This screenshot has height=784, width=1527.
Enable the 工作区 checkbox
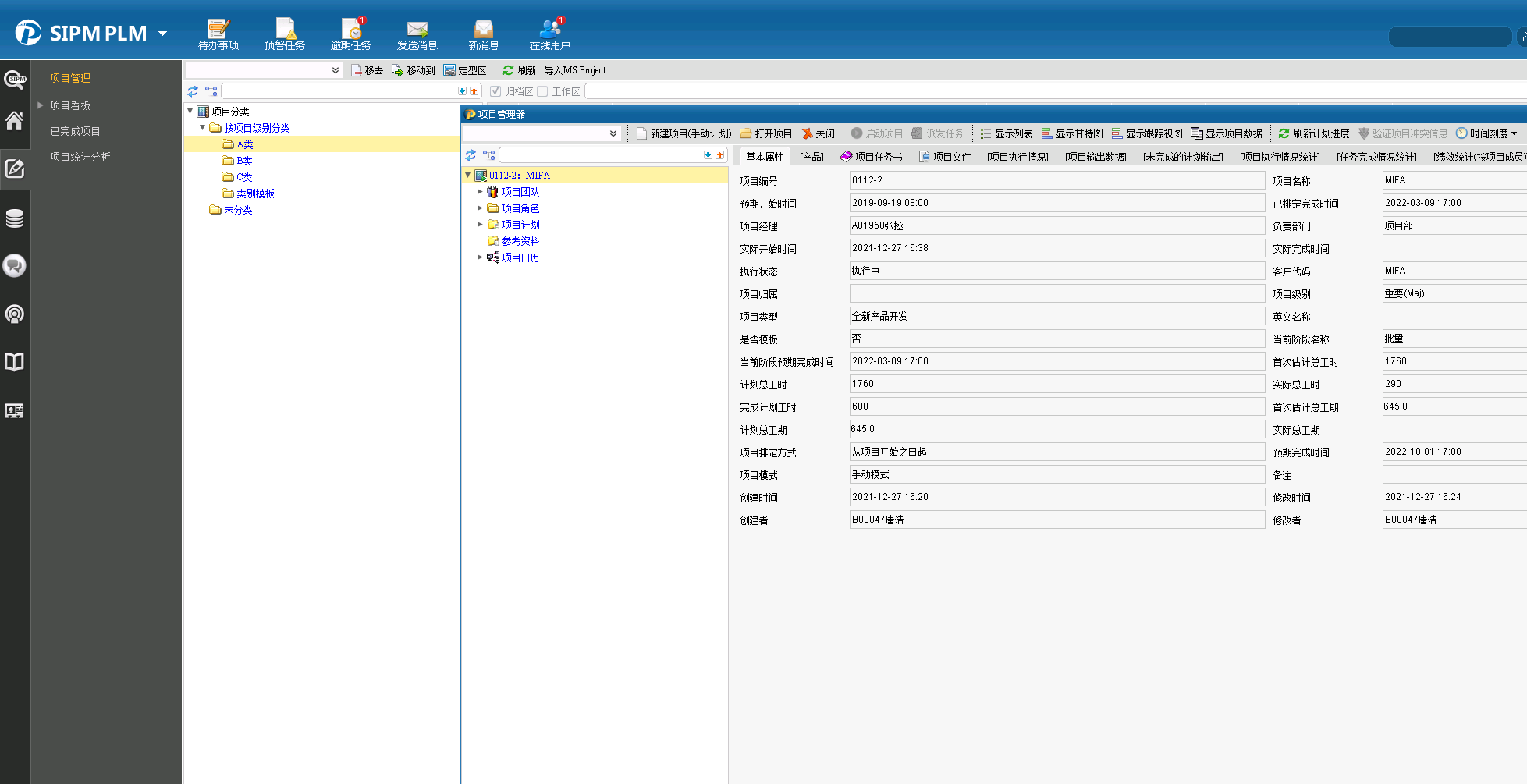pyautogui.click(x=542, y=91)
